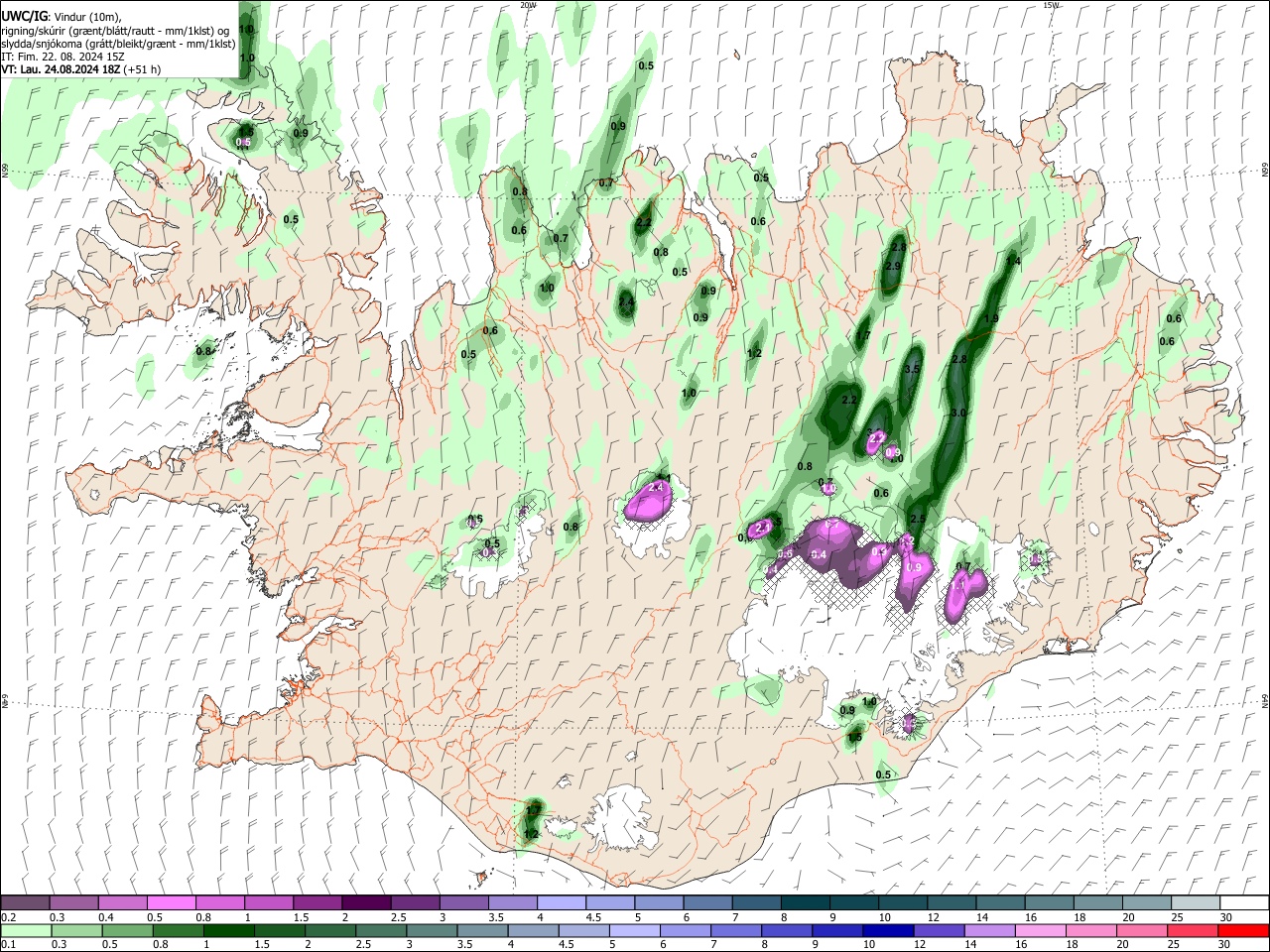Click the light grey swatch between 25 and 30 on the purple-to-teal scale

[1197, 902]
